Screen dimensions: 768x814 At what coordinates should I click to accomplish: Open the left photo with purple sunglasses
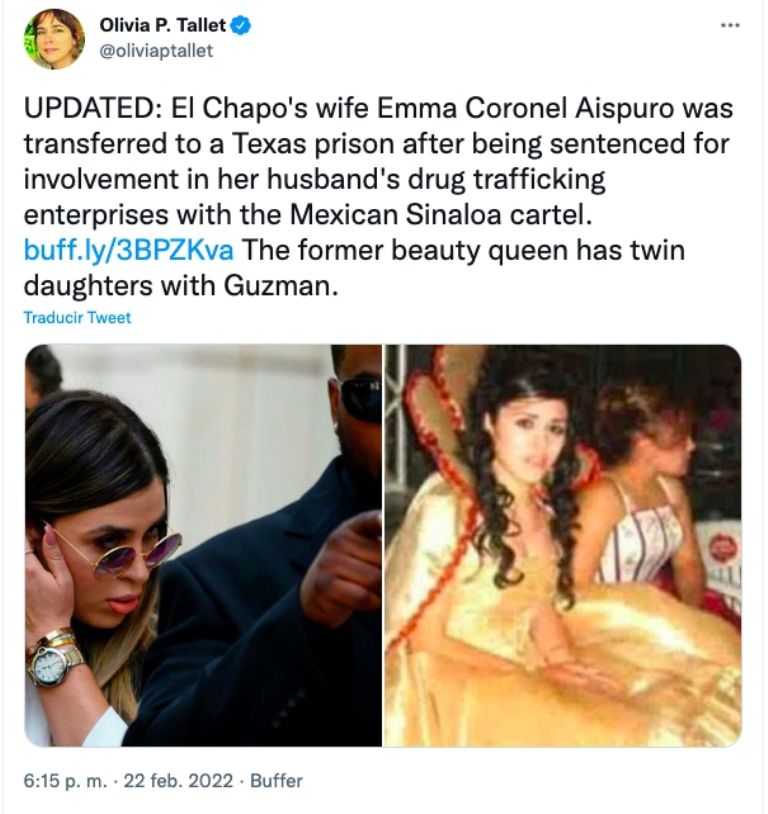point(203,545)
